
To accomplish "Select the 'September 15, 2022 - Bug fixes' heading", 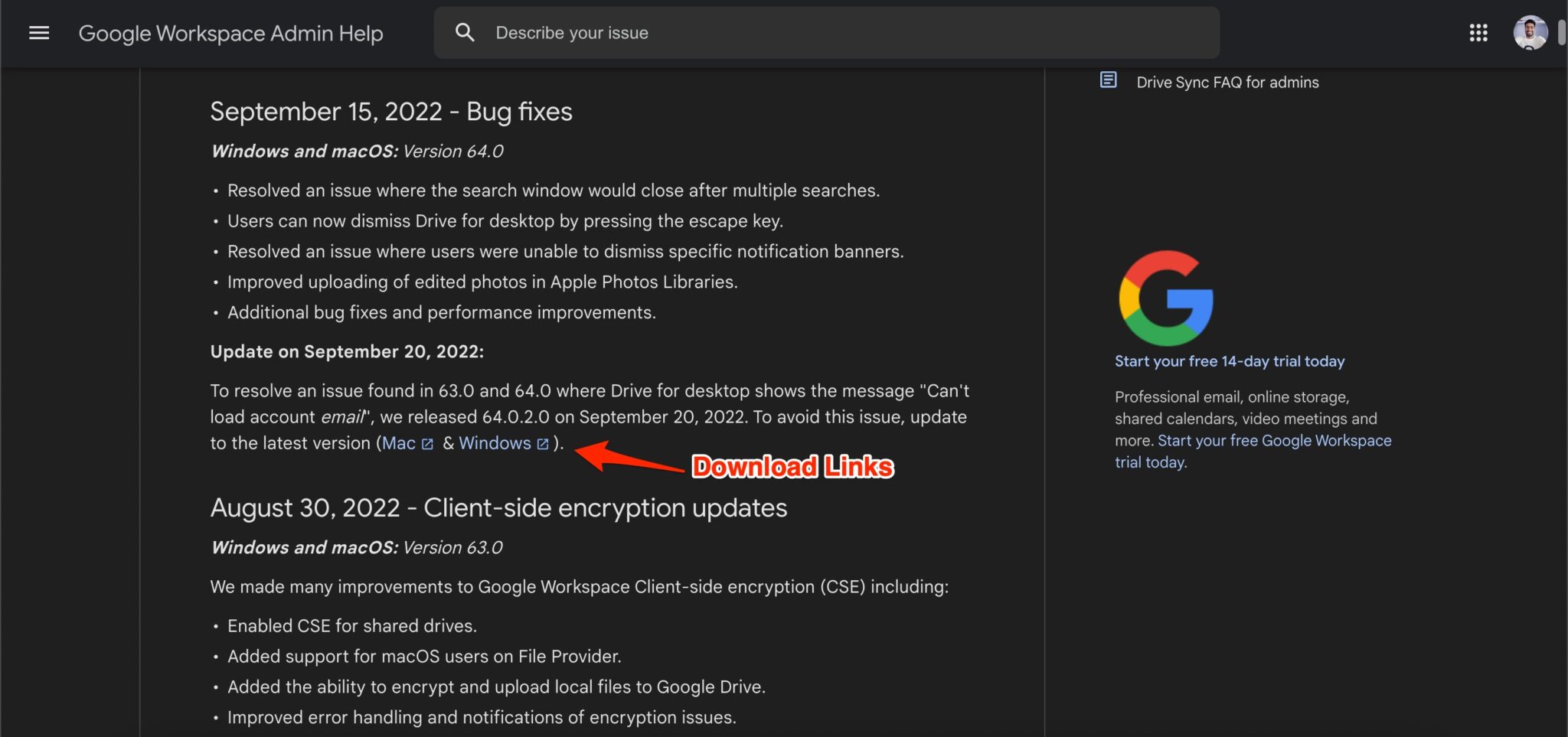I will [390, 111].
